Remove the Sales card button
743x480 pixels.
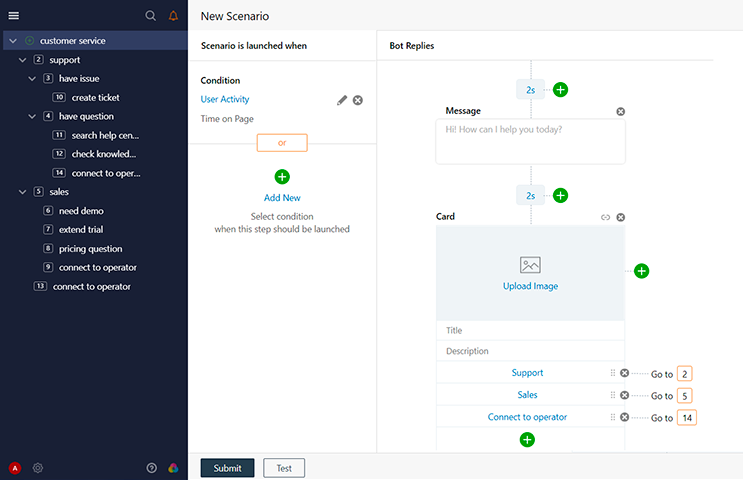click(x=625, y=395)
